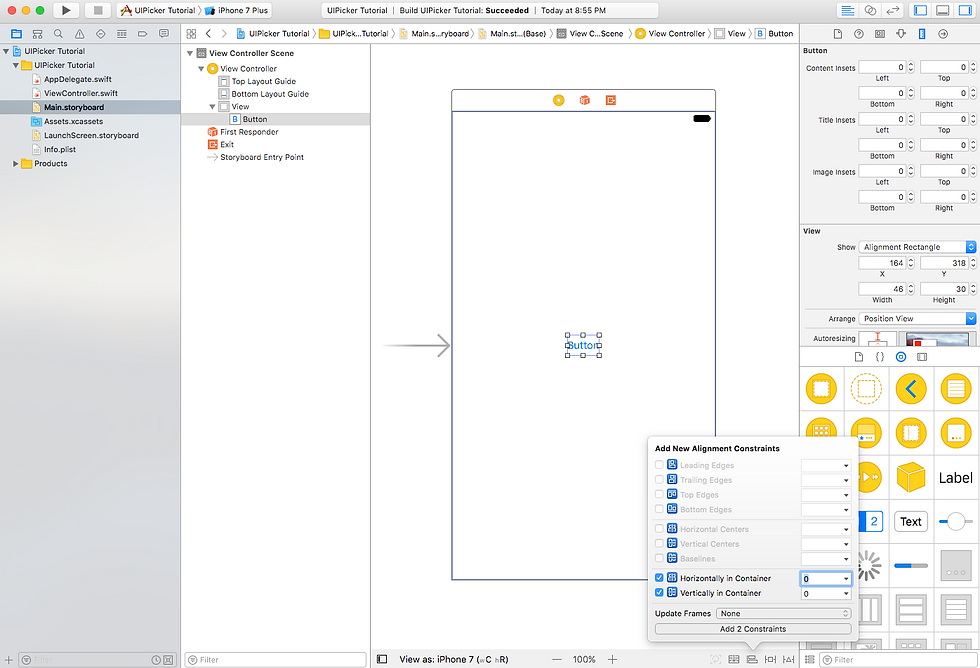This screenshot has height=668, width=980.
Task: Open the Identity inspector
Action: pyautogui.click(x=880, y=34)
